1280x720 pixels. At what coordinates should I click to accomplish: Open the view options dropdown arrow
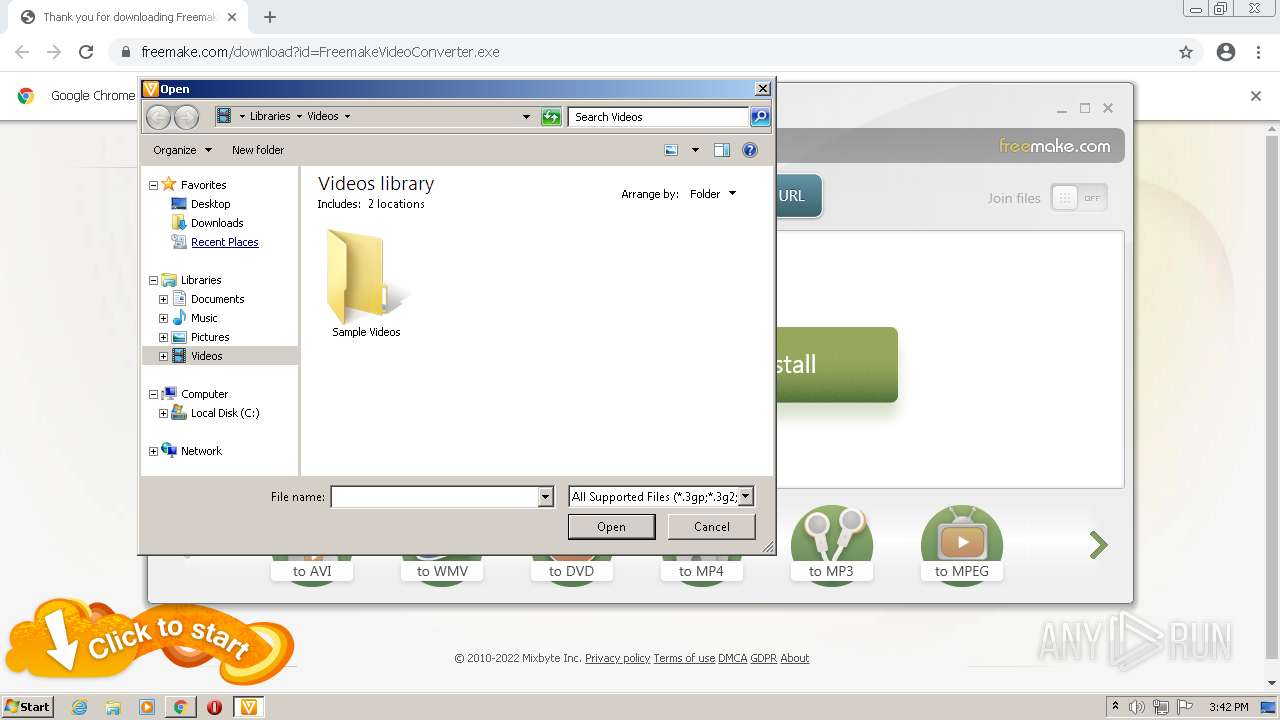[695, 150]
